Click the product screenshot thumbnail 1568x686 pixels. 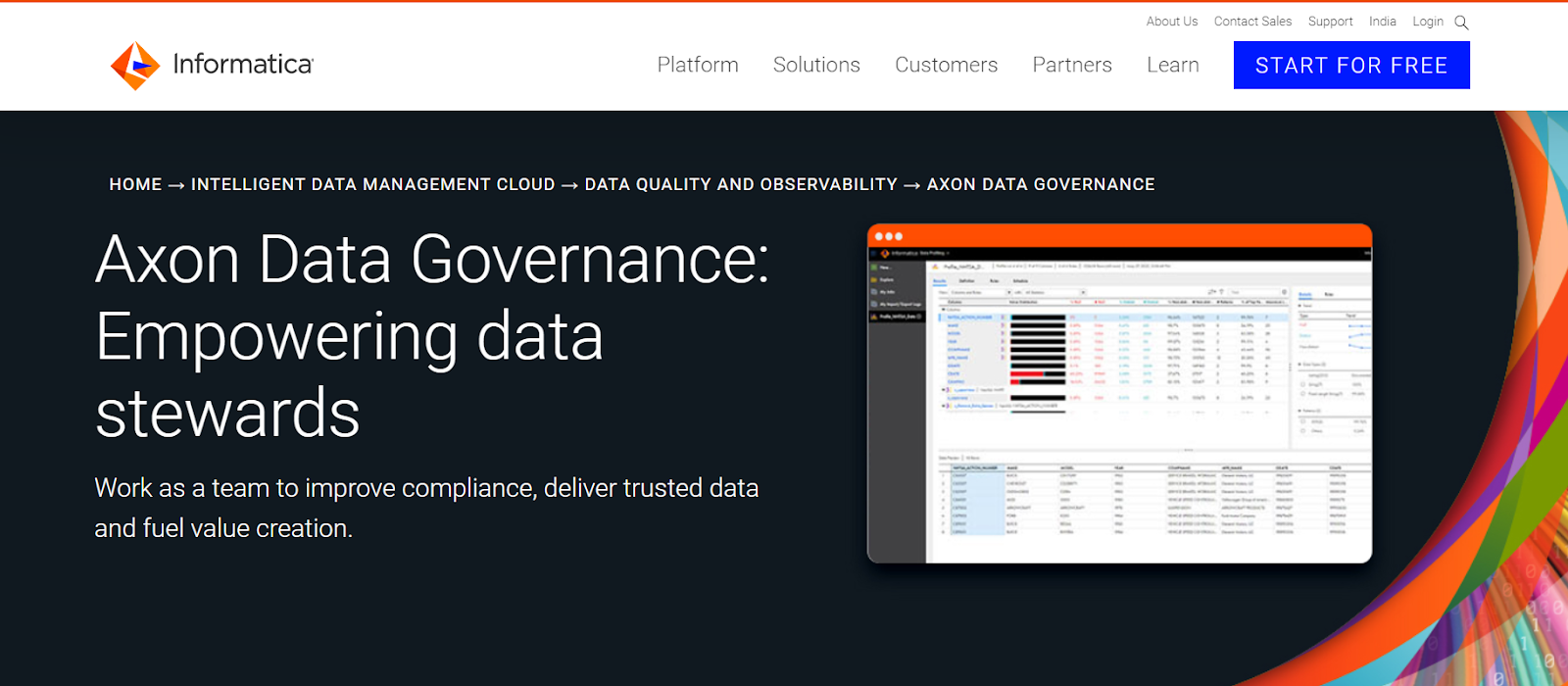pyautogui.click(x=1119, y=394)
